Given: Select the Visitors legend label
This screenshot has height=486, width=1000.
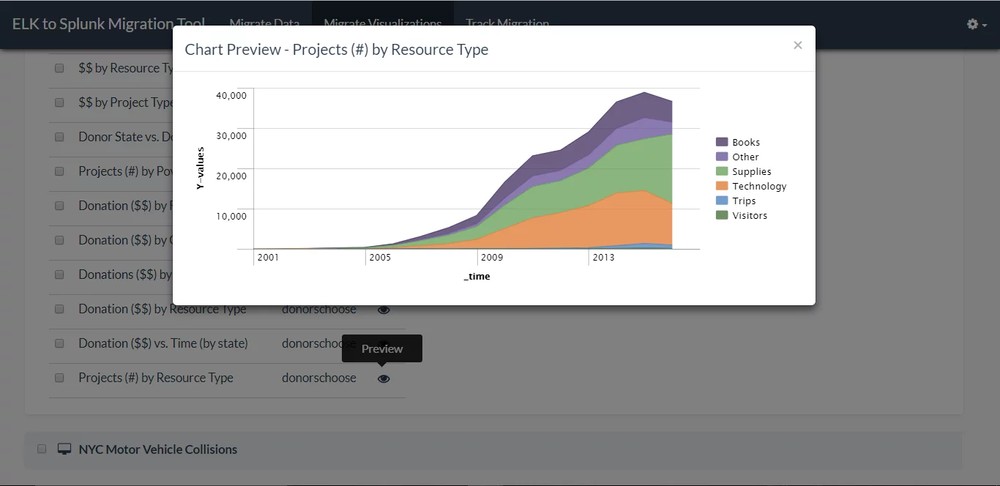Looking at the screenshot, I should click(749, 216).
